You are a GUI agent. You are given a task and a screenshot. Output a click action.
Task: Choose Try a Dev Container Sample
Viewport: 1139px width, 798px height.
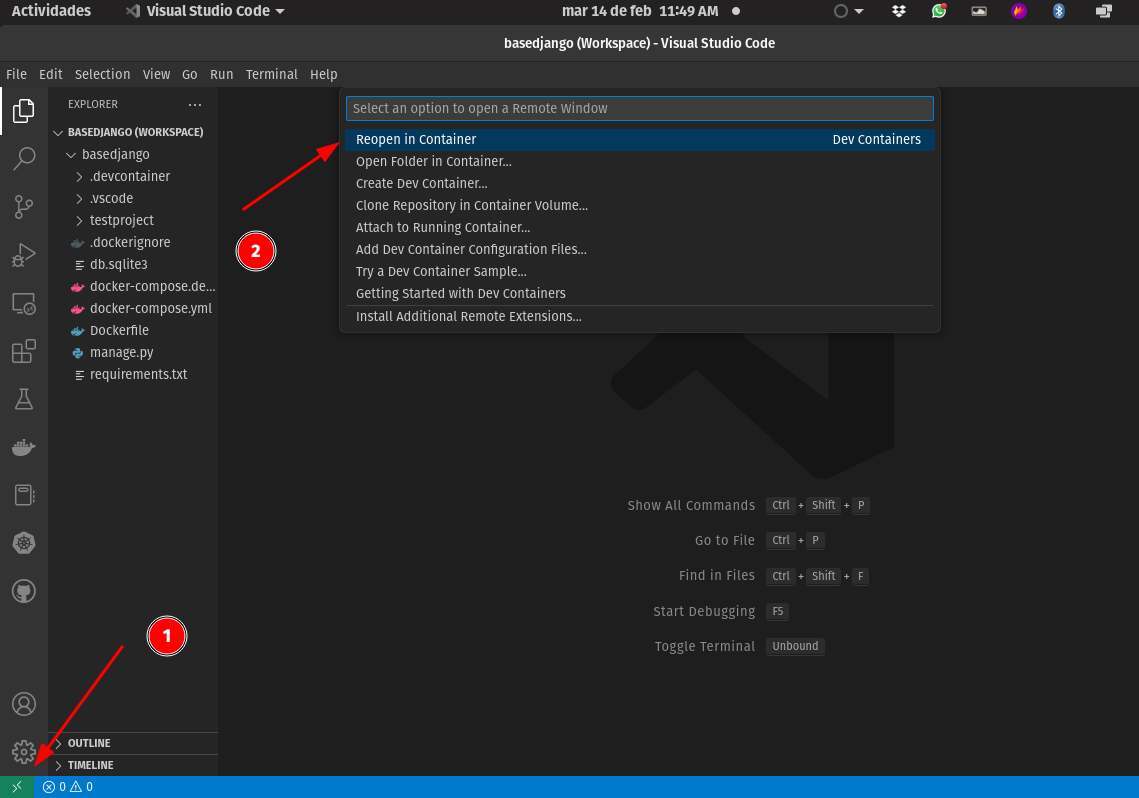[x=640, y=272]
